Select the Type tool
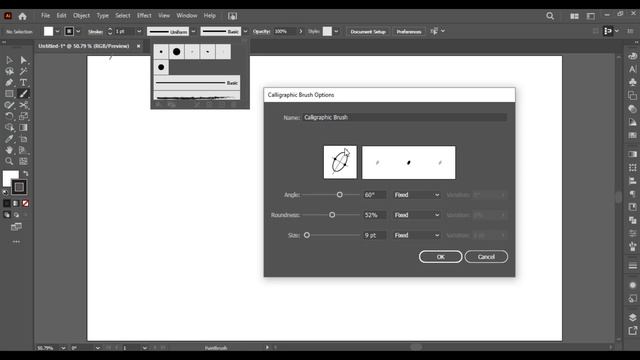This screenshot has height=360, width=640. [24, 82]
